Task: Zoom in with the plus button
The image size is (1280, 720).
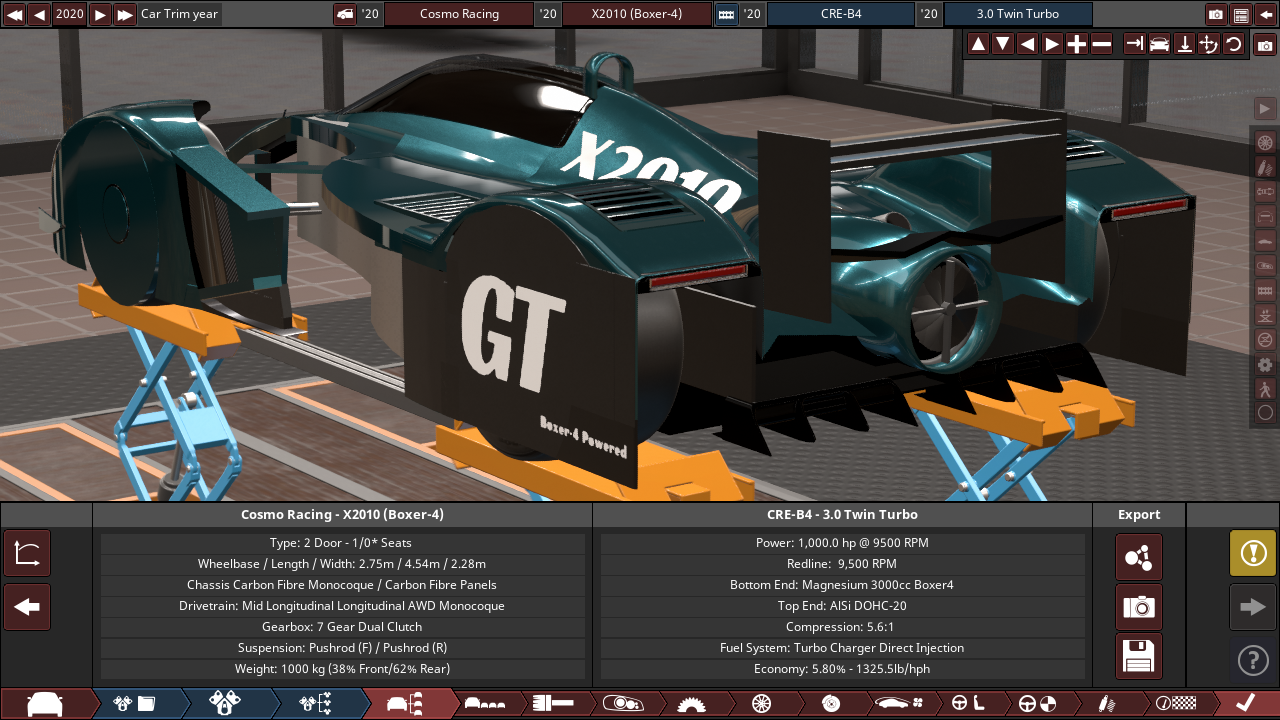Action: click(1077, 44)
